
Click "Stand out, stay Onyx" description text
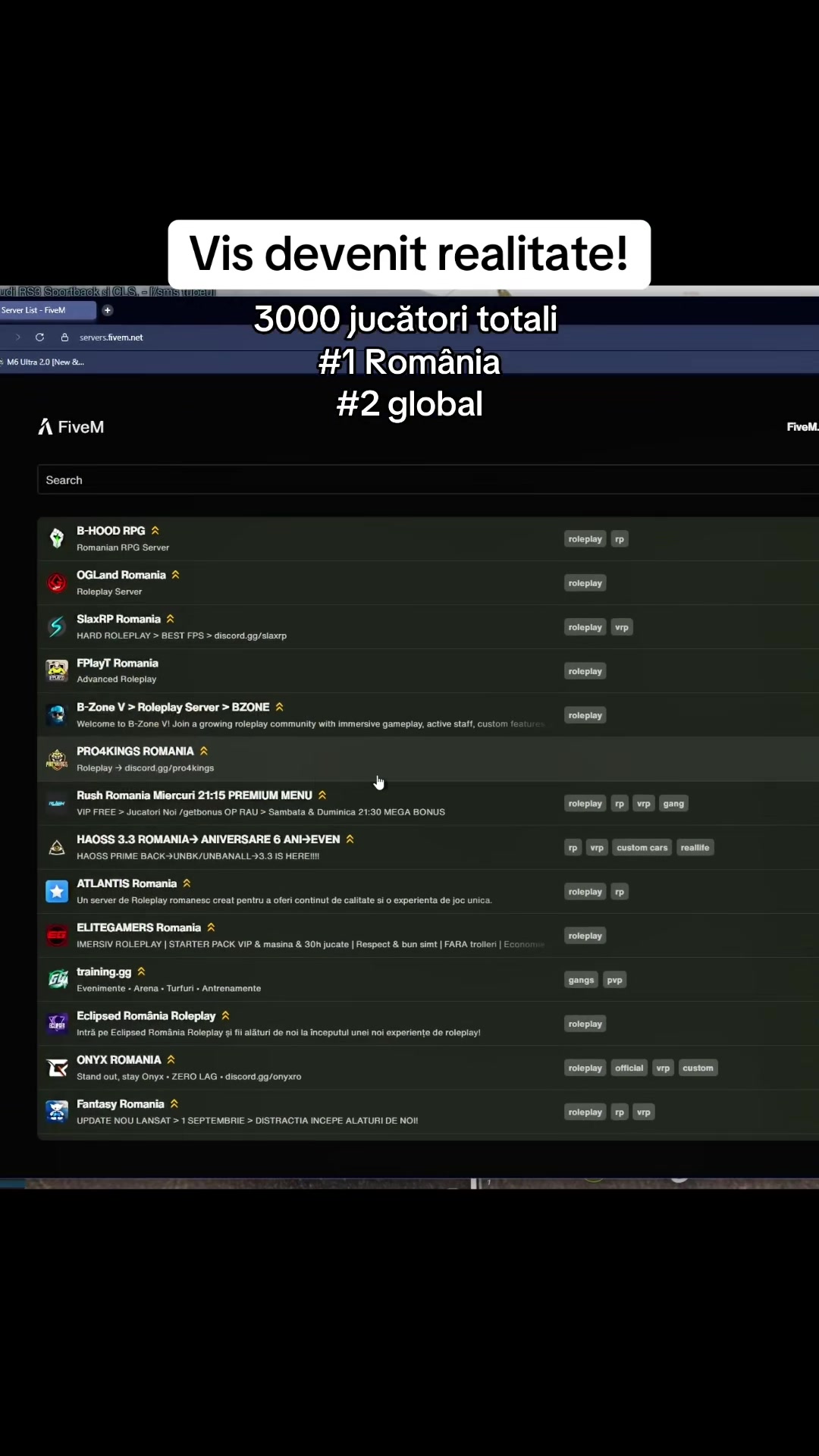pyautogui.click(x=189, y=1076)
